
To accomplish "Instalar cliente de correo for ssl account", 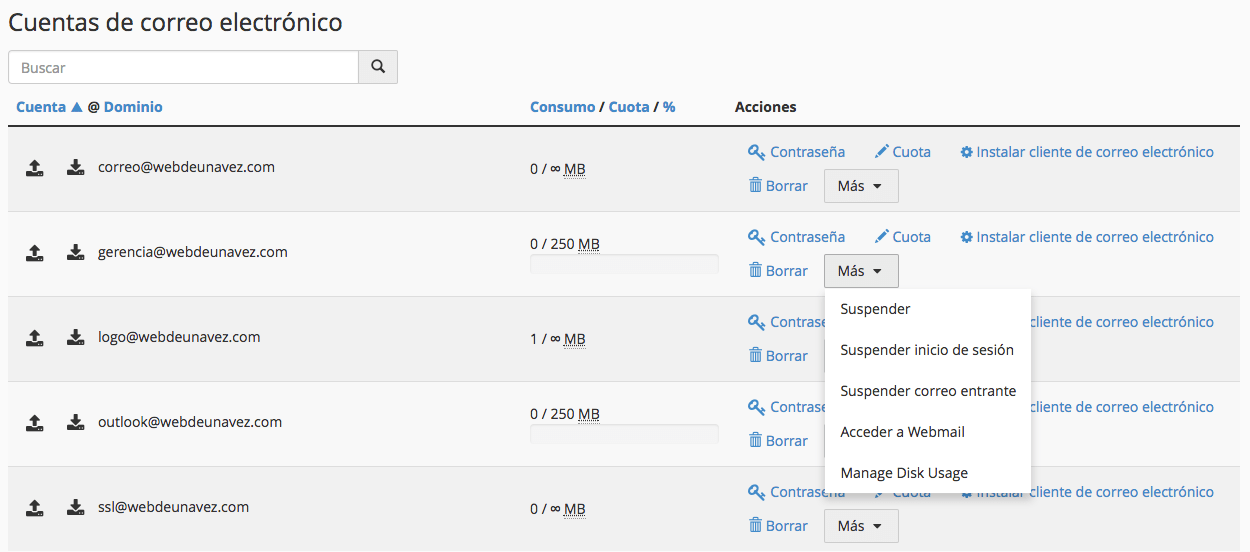I will point(1087,492).
